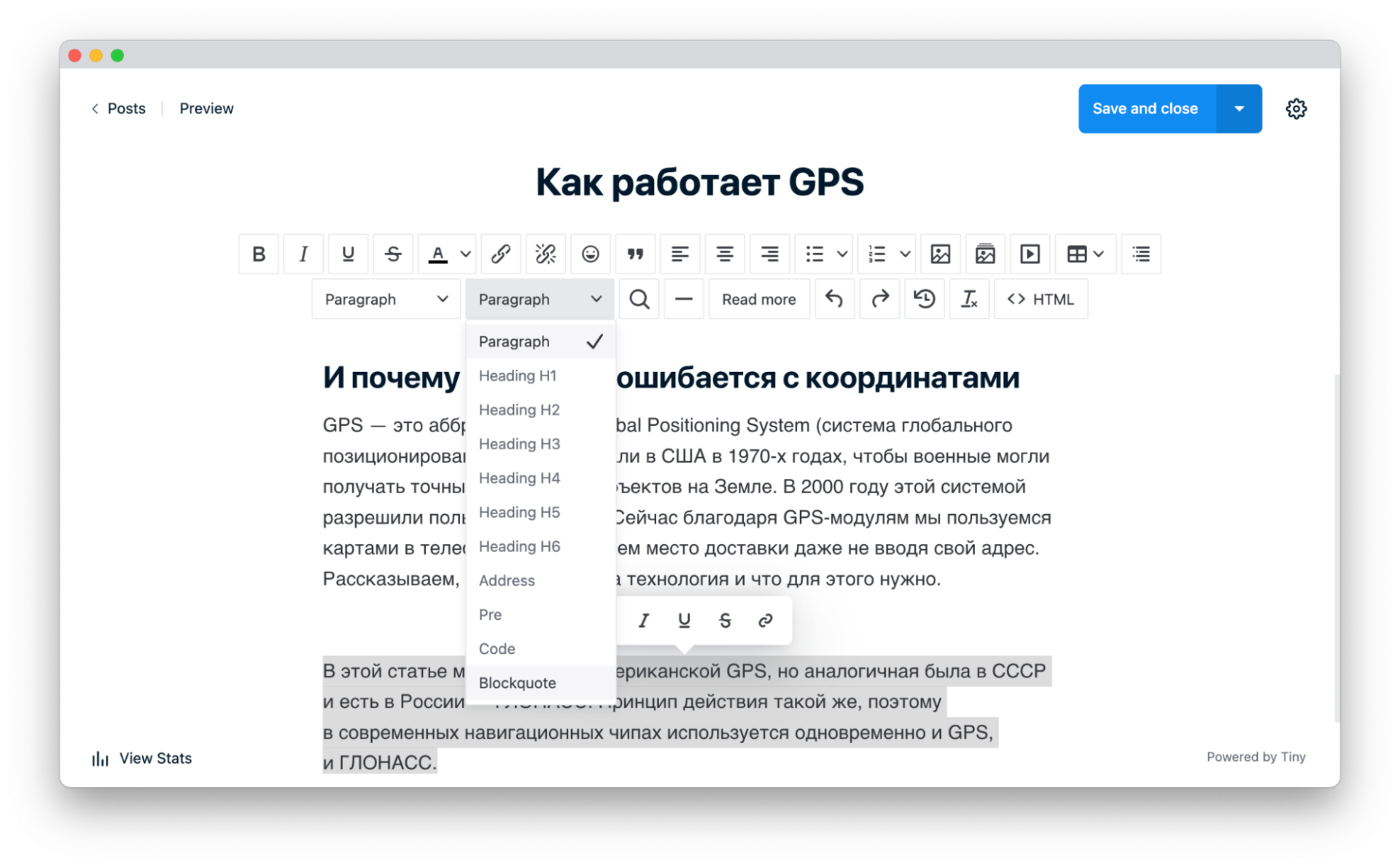Viewport: 1400px width, 867px height.
Task: Open the table options dropdown
Action: pos(1097,254)
